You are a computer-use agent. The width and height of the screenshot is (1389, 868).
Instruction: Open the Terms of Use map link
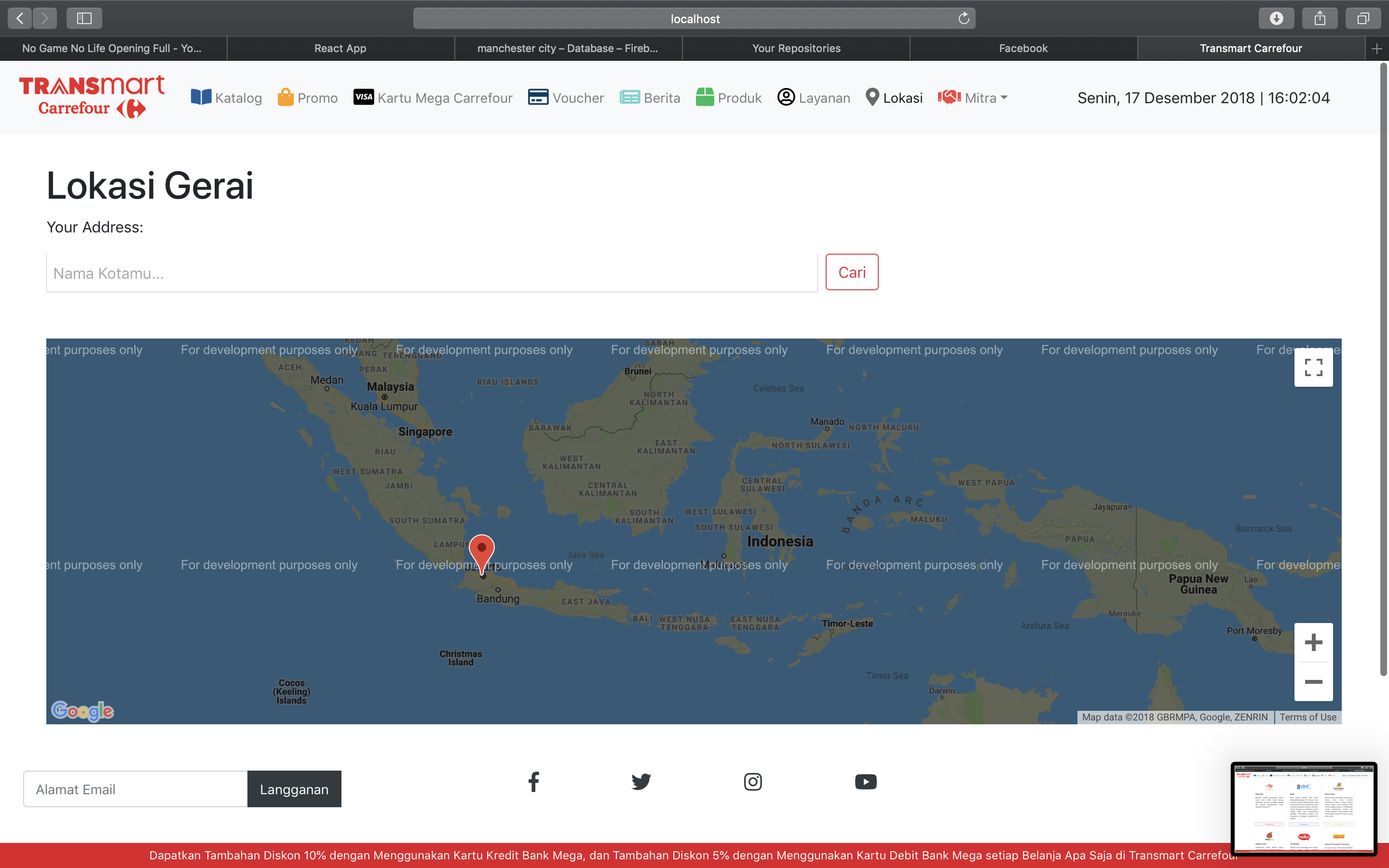[x=1307, y=717]
